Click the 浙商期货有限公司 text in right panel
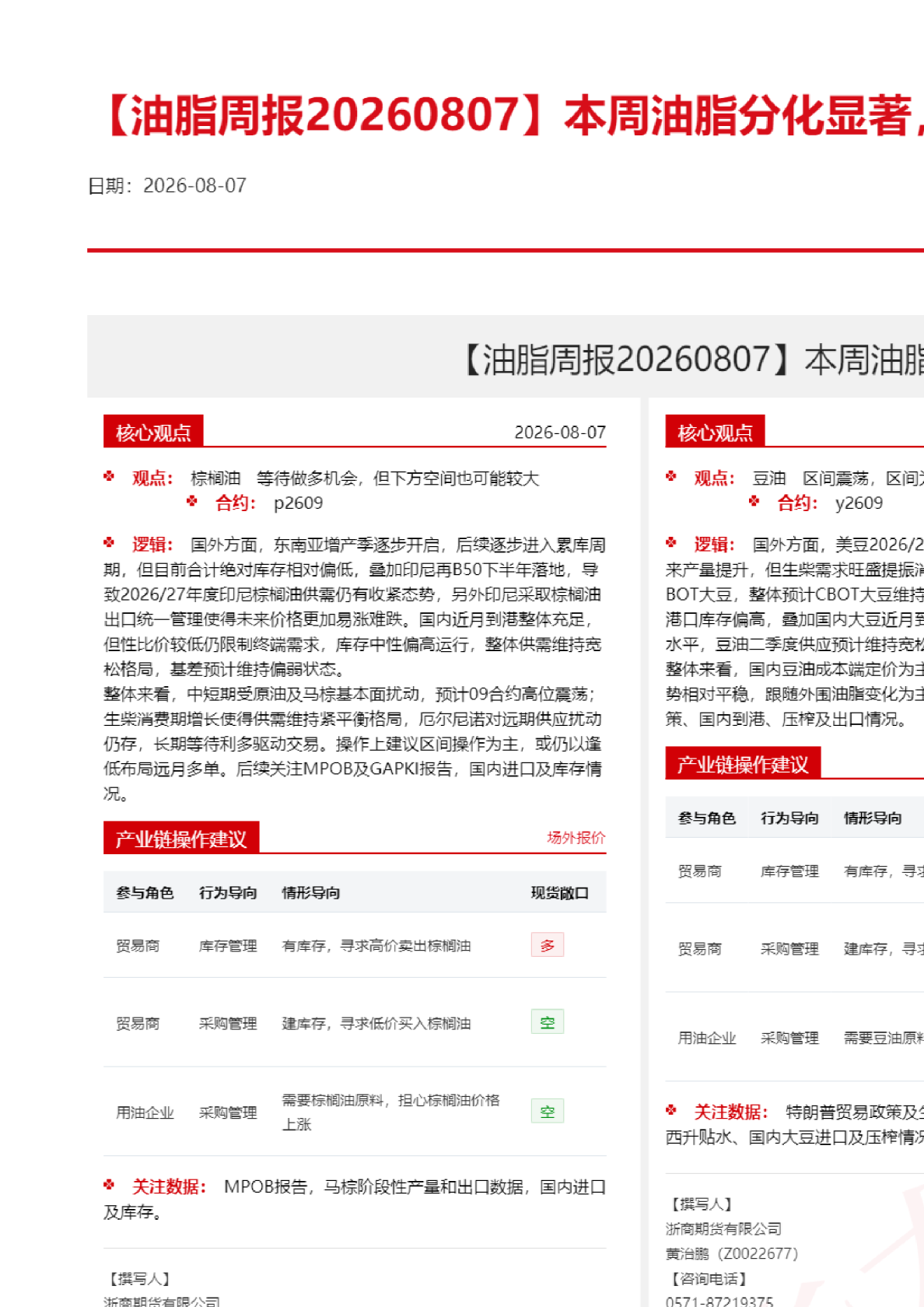This screenshot has width=924, height=1307. pyautogui.click(x=723, y=1228)
